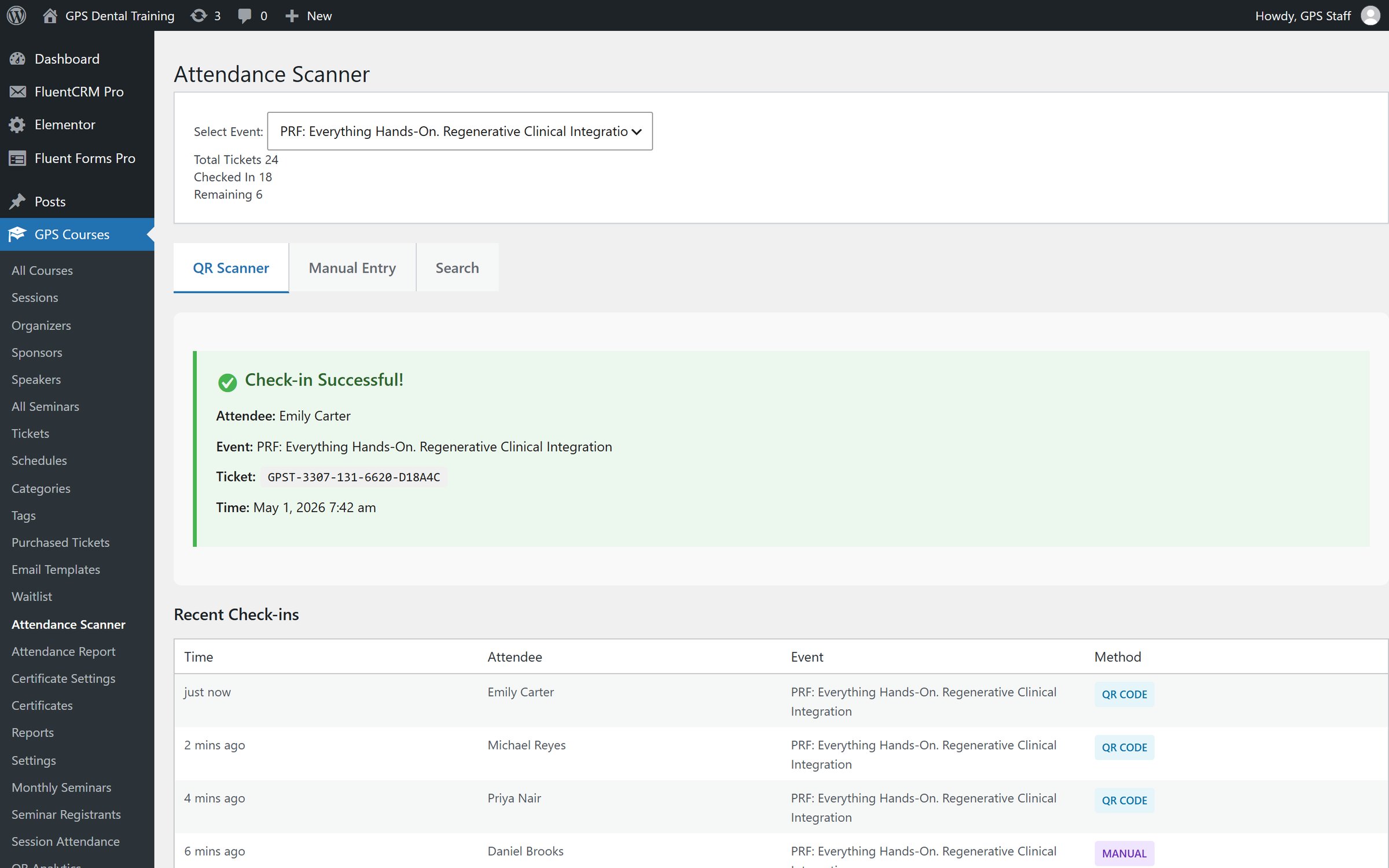Click Speakers in the sidebar
This screenshot has width=1389, height=868.
pos(36,380)
